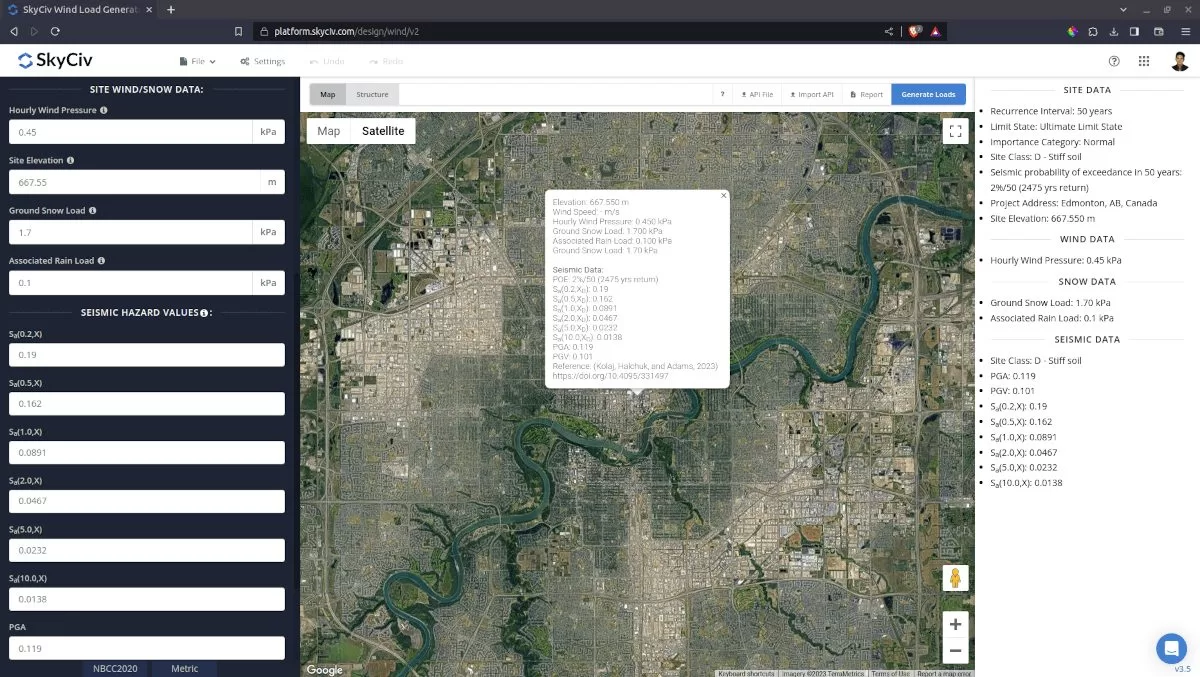Switch to the Structure tab
Image resolution: width=1200 pixels, height=677 pixels.
pyautogui.click(x=372, y=93)
